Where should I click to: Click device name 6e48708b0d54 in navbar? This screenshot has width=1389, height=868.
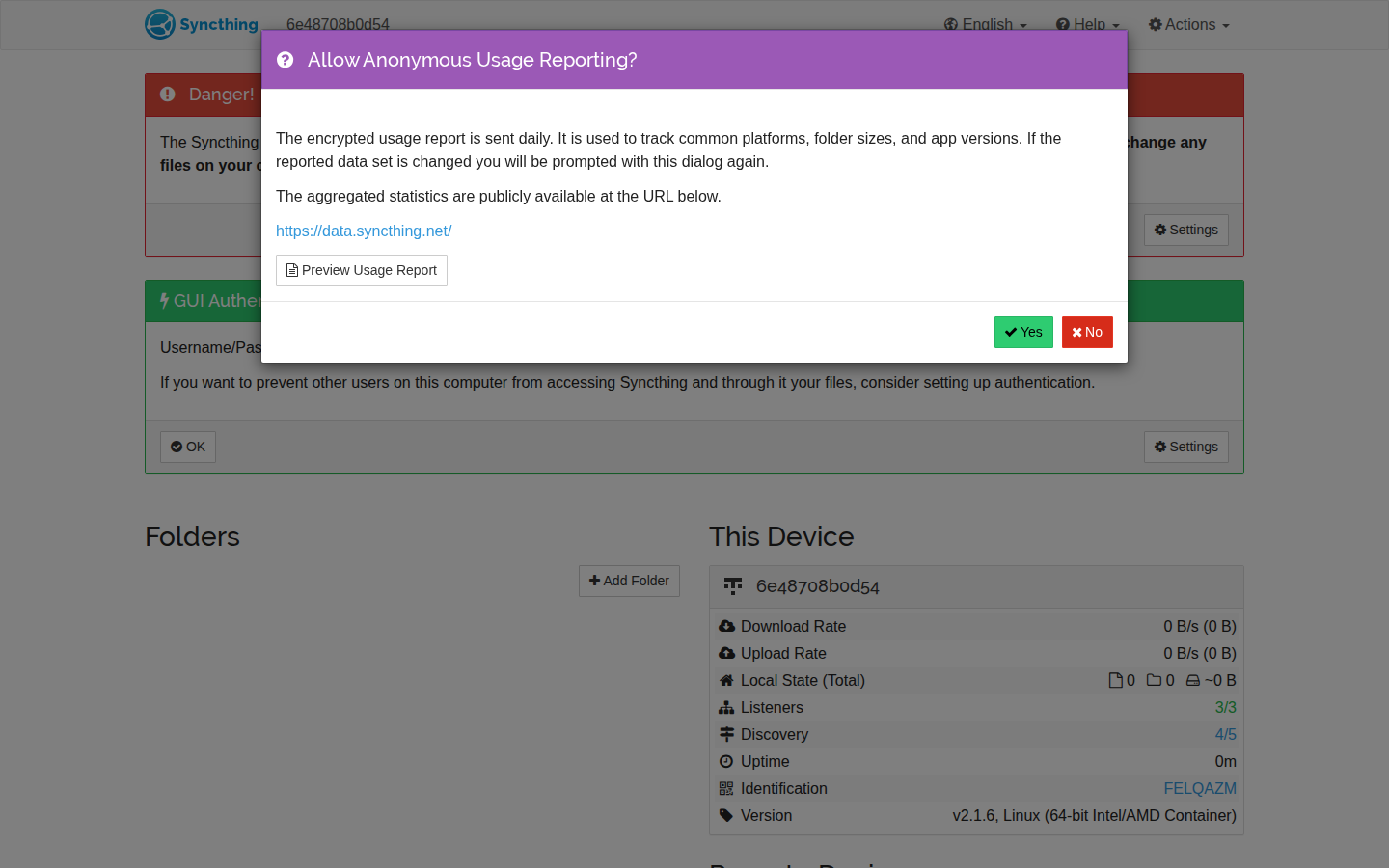pos(338,25)
